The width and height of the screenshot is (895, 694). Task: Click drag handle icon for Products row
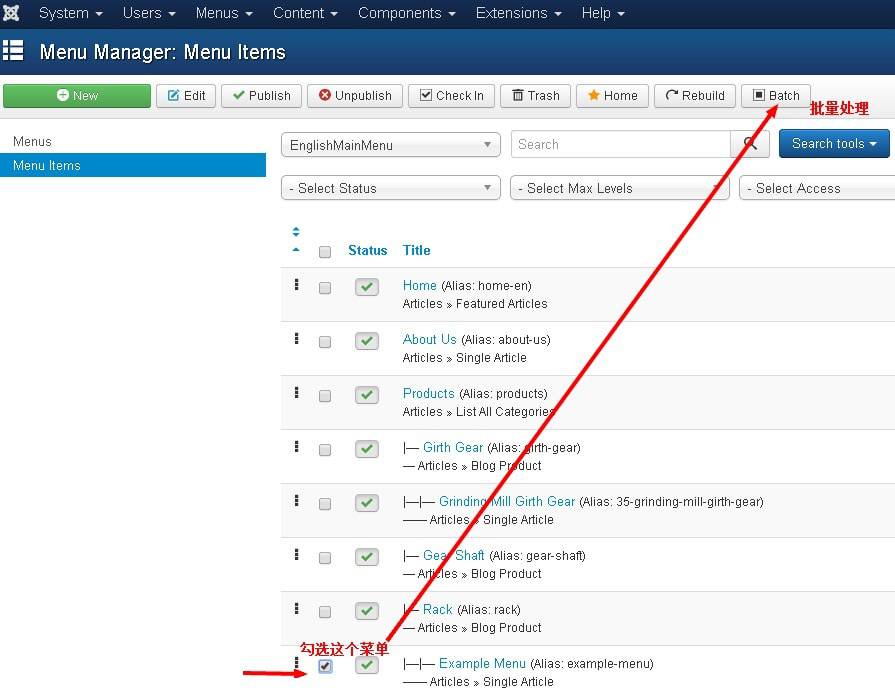tap(296, 393)
